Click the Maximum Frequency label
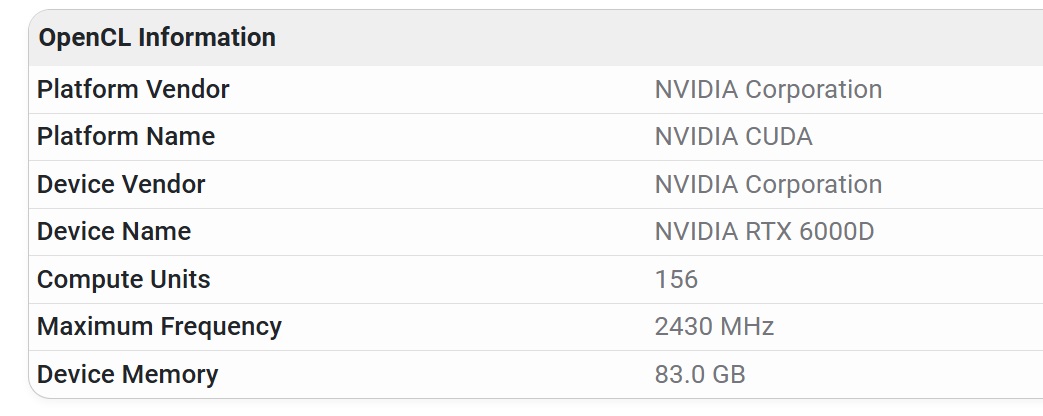The image size is (1043, 416). [x=159, y=327]
